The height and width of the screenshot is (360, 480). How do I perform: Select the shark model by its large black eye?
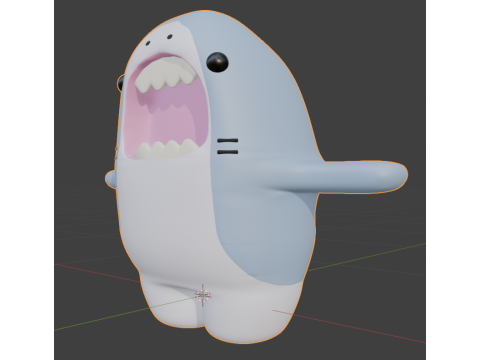pyautogui.click(x=217, y=62)
